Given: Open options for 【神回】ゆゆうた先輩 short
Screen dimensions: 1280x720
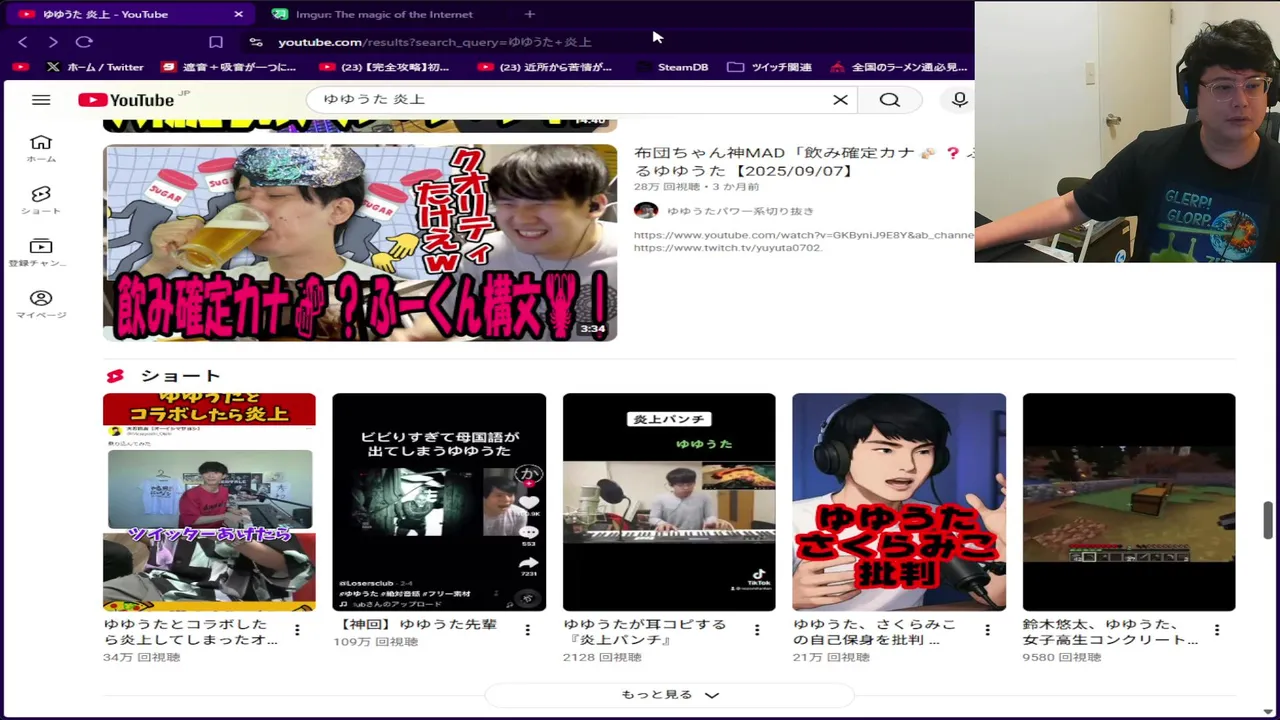Looking at the screenshot, I should pyautogui.click(x=527, y=630).
